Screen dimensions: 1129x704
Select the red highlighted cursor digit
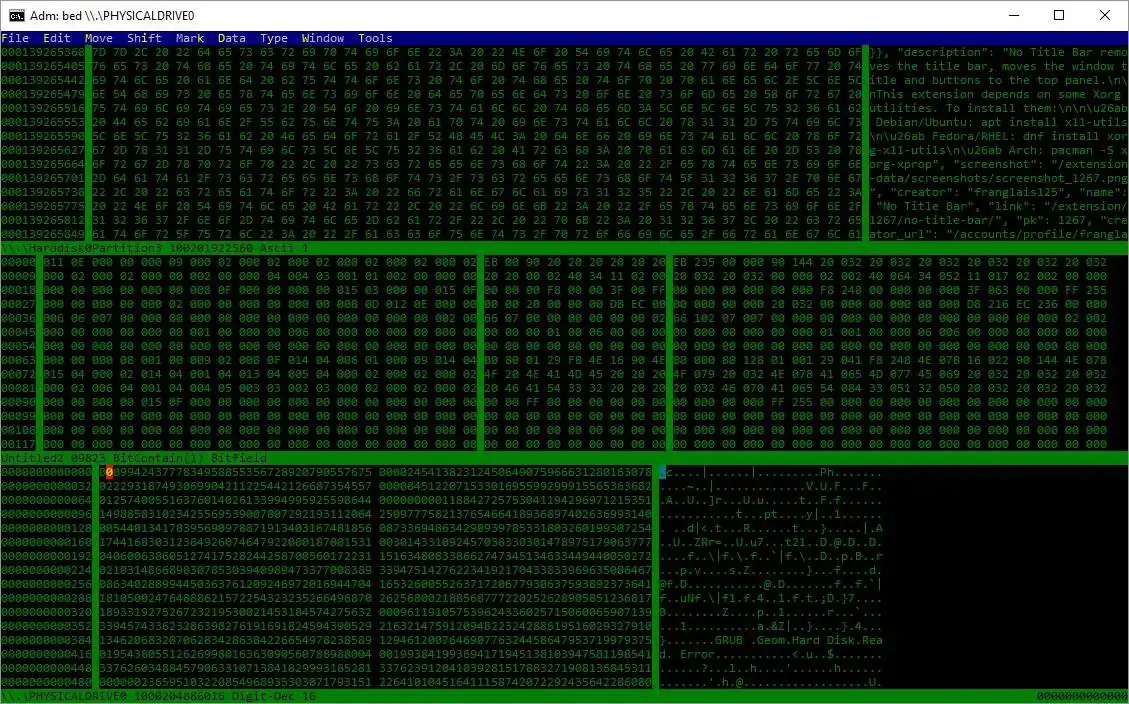coord(109,472)
